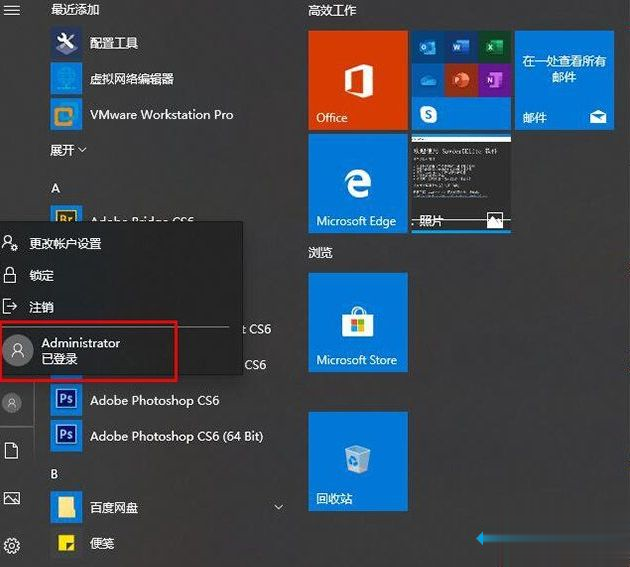Click the 虚拟网络编辑器 globe icon

pos(66,78)
